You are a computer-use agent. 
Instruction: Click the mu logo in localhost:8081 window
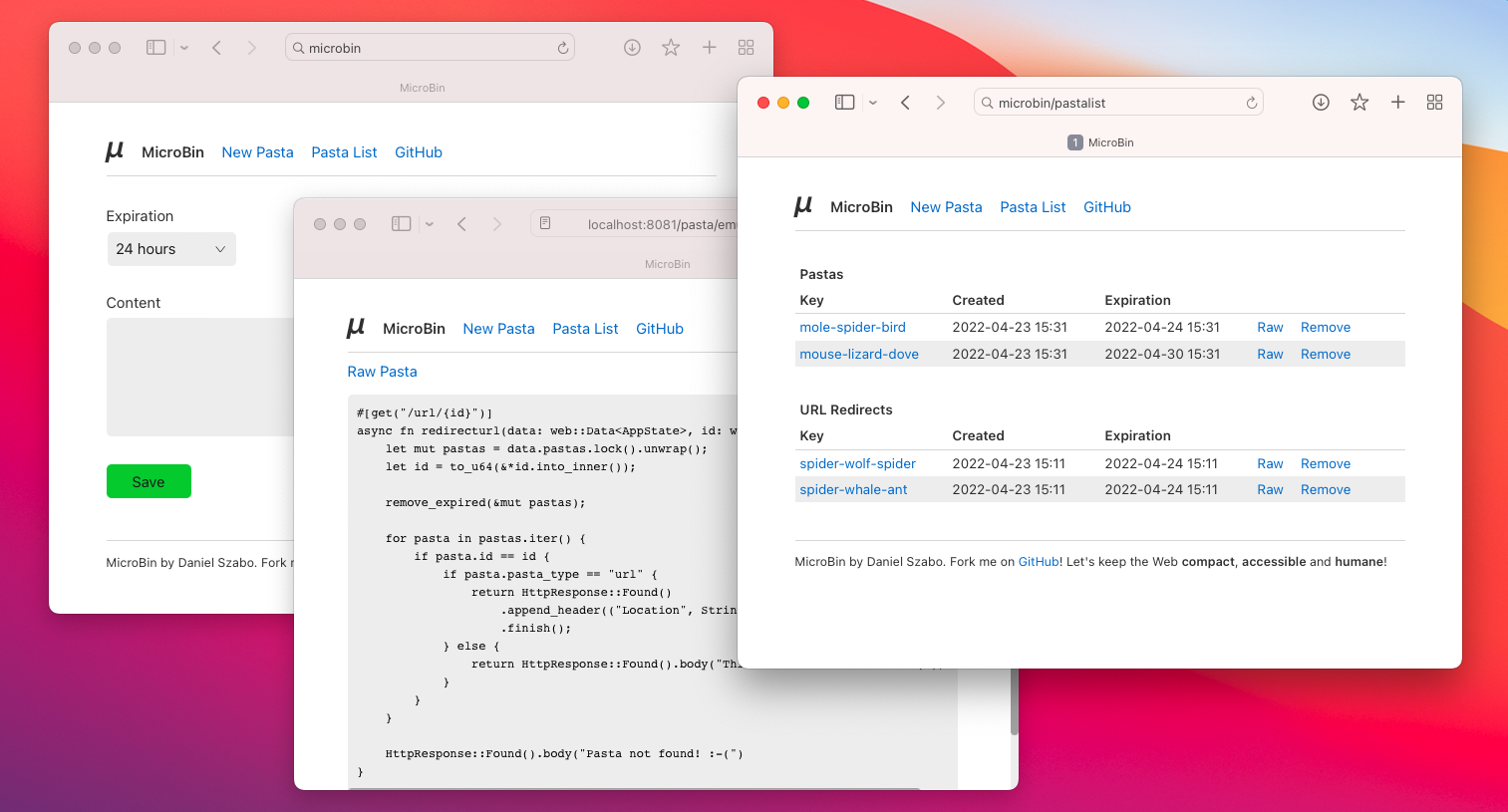click(x=356, y=328)
